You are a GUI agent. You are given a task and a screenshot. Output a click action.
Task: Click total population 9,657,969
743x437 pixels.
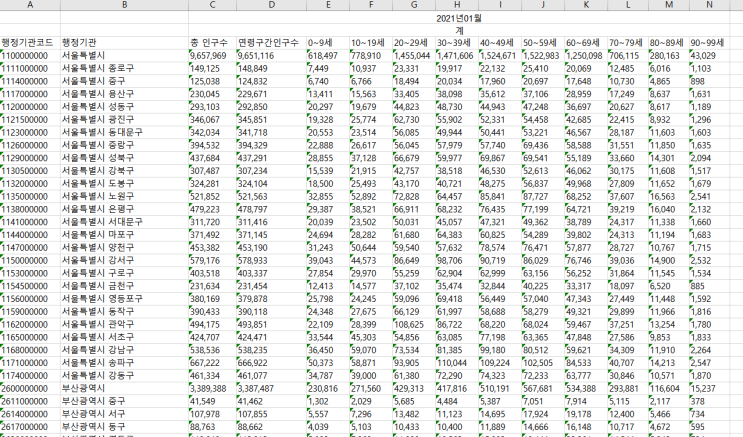(212, 55)
